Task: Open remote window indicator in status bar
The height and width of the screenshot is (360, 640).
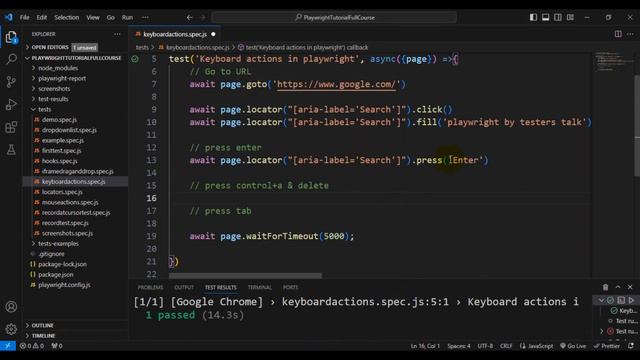Action: point(8,346)
